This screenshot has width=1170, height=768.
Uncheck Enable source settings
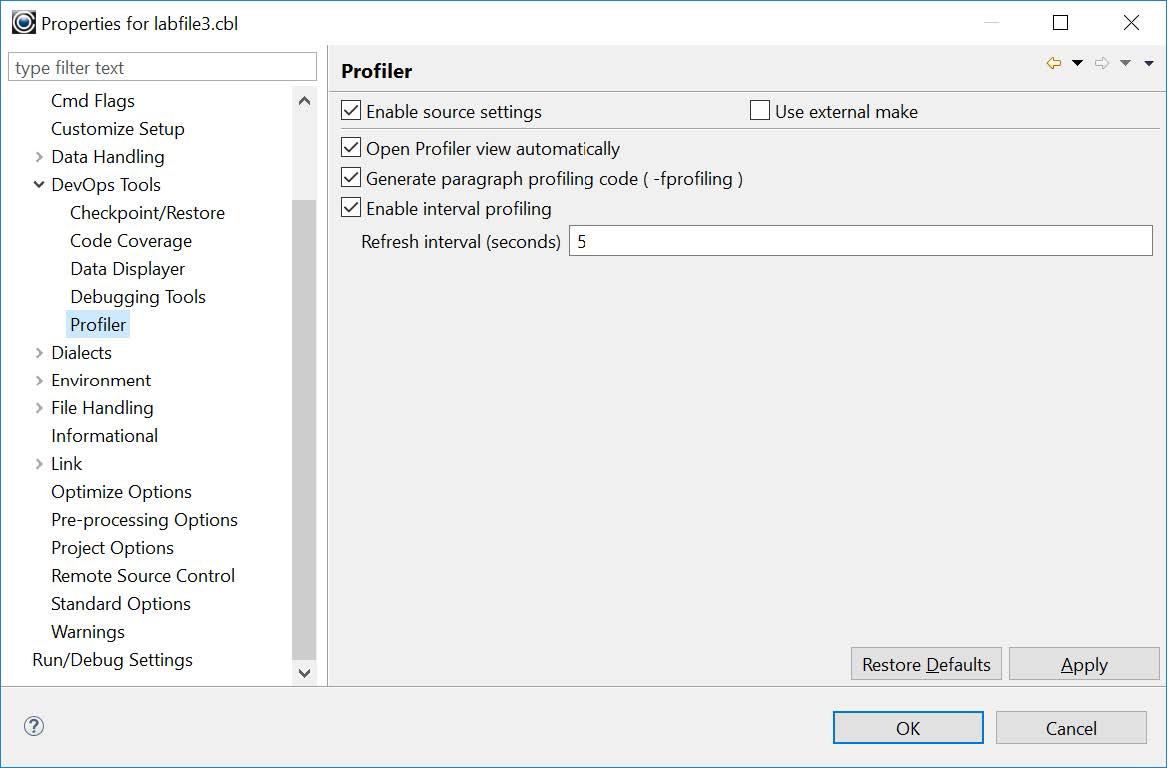(x=351, y=111)
